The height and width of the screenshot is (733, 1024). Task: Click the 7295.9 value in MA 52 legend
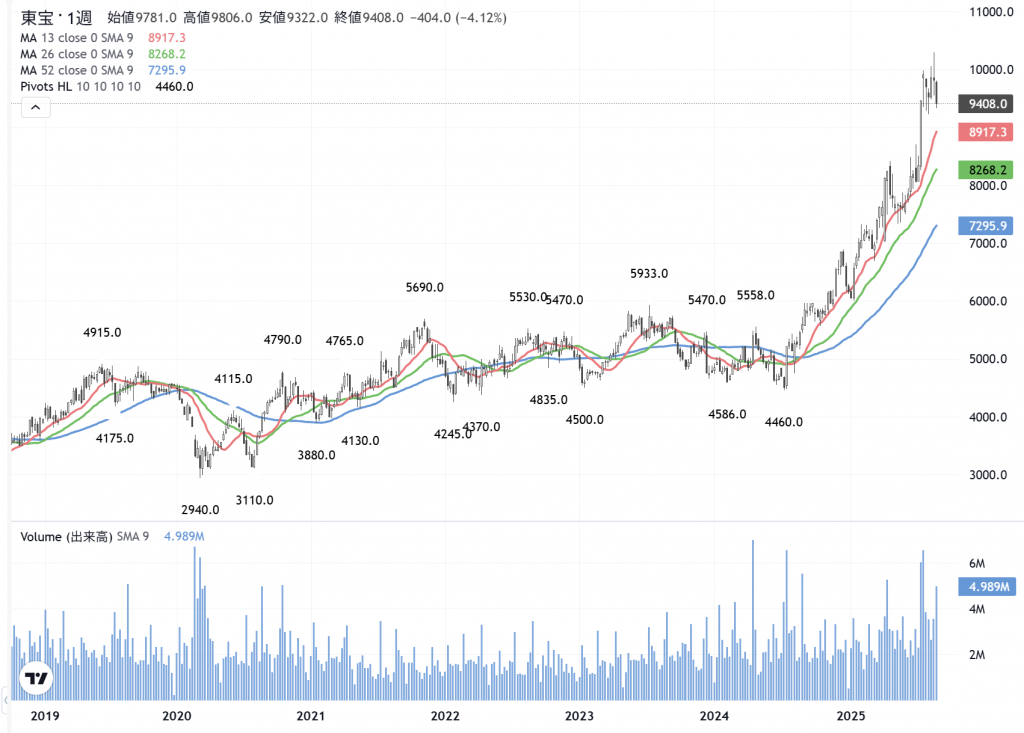tap(167, 71)
